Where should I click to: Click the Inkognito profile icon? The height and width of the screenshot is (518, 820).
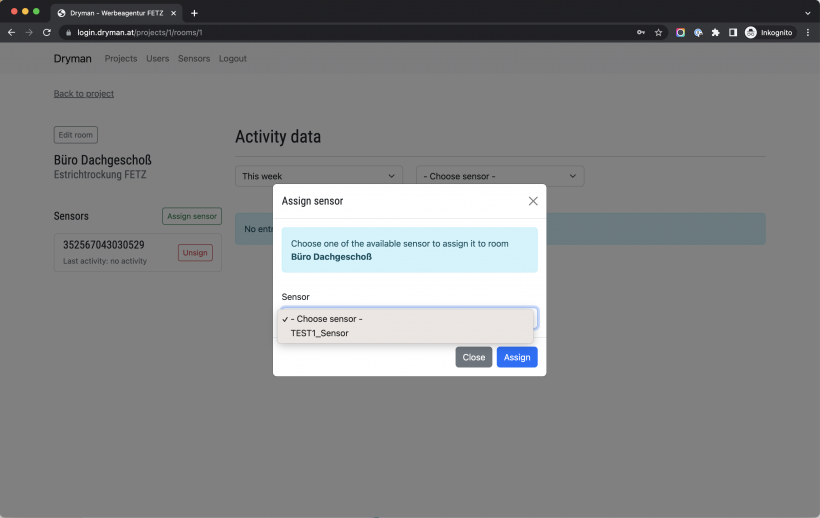751,32
